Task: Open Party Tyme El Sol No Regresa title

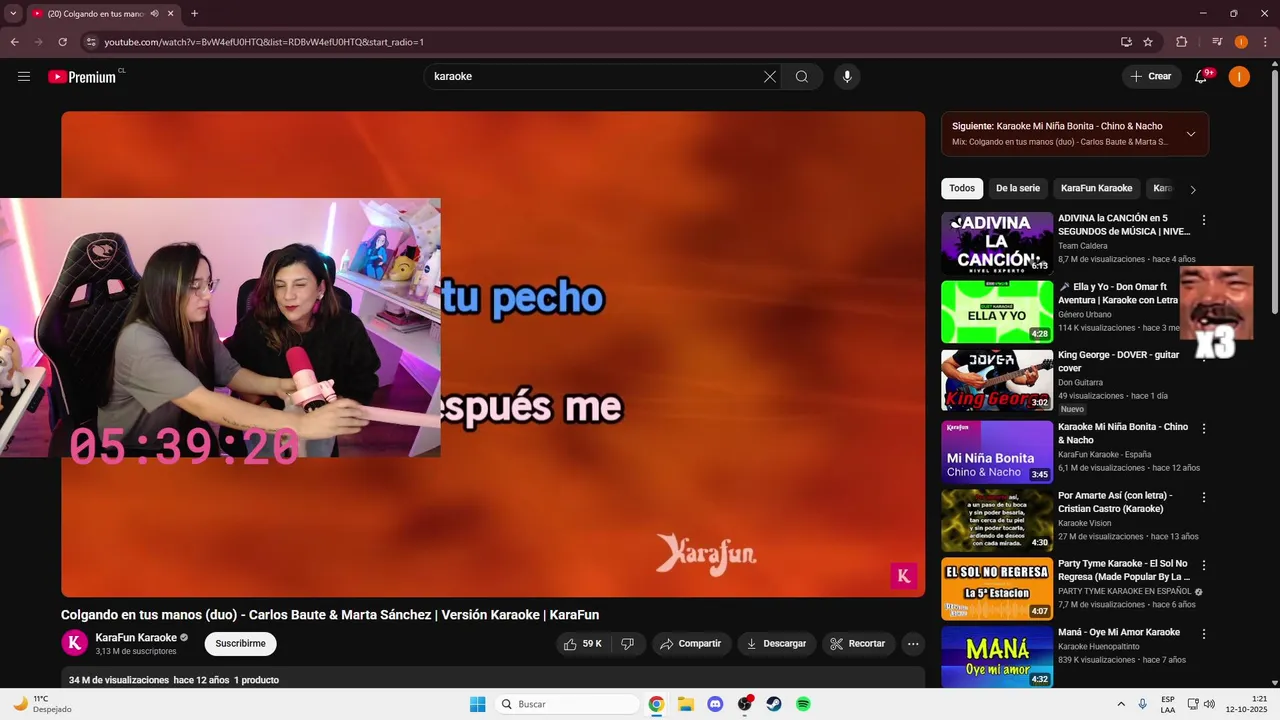Action: [1123, 570]
